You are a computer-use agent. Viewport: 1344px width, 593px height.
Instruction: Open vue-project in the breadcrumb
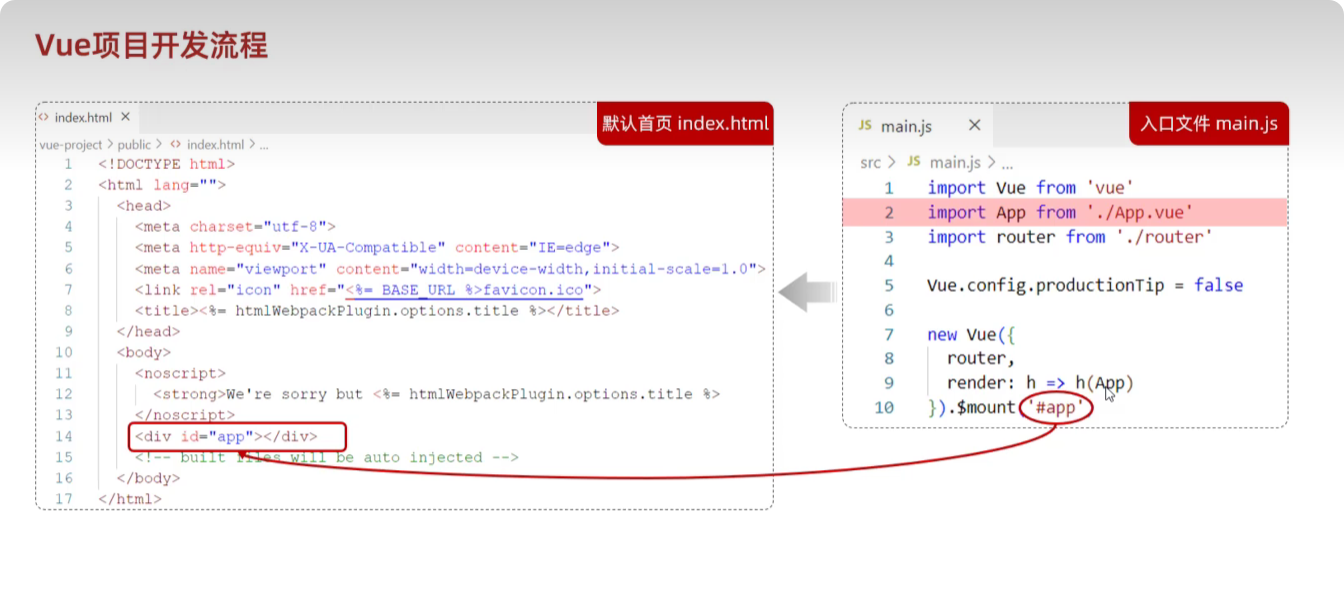pyautogui.click(x=70, y=145)
